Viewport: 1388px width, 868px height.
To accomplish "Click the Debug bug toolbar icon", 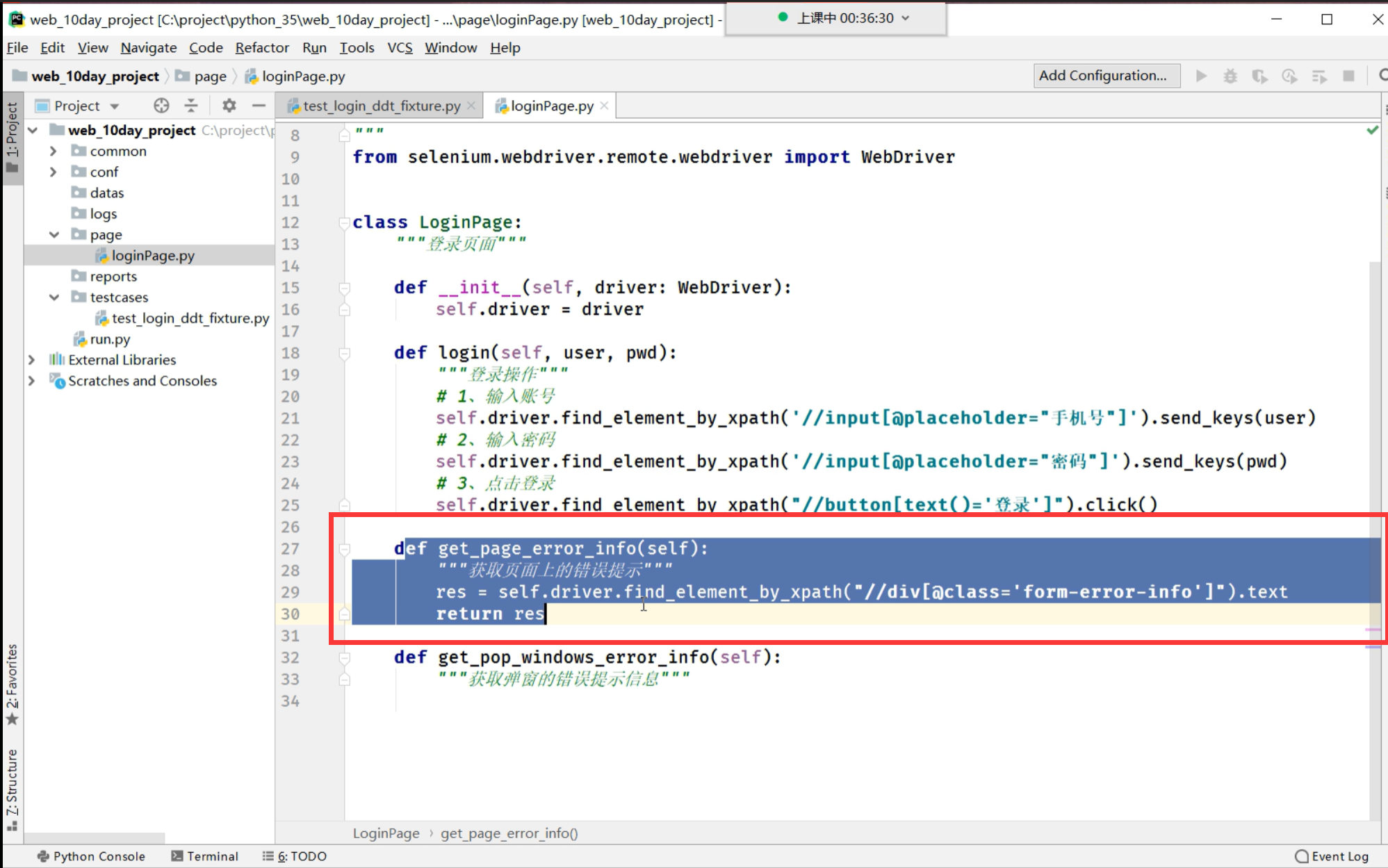I will (x=1230, y=76).
